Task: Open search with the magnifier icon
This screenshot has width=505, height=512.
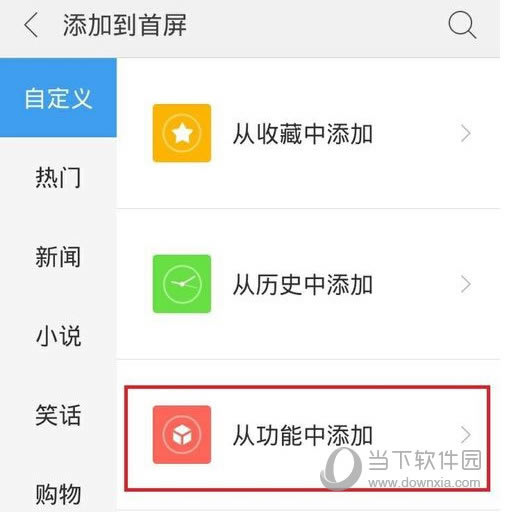Action: 462,25
